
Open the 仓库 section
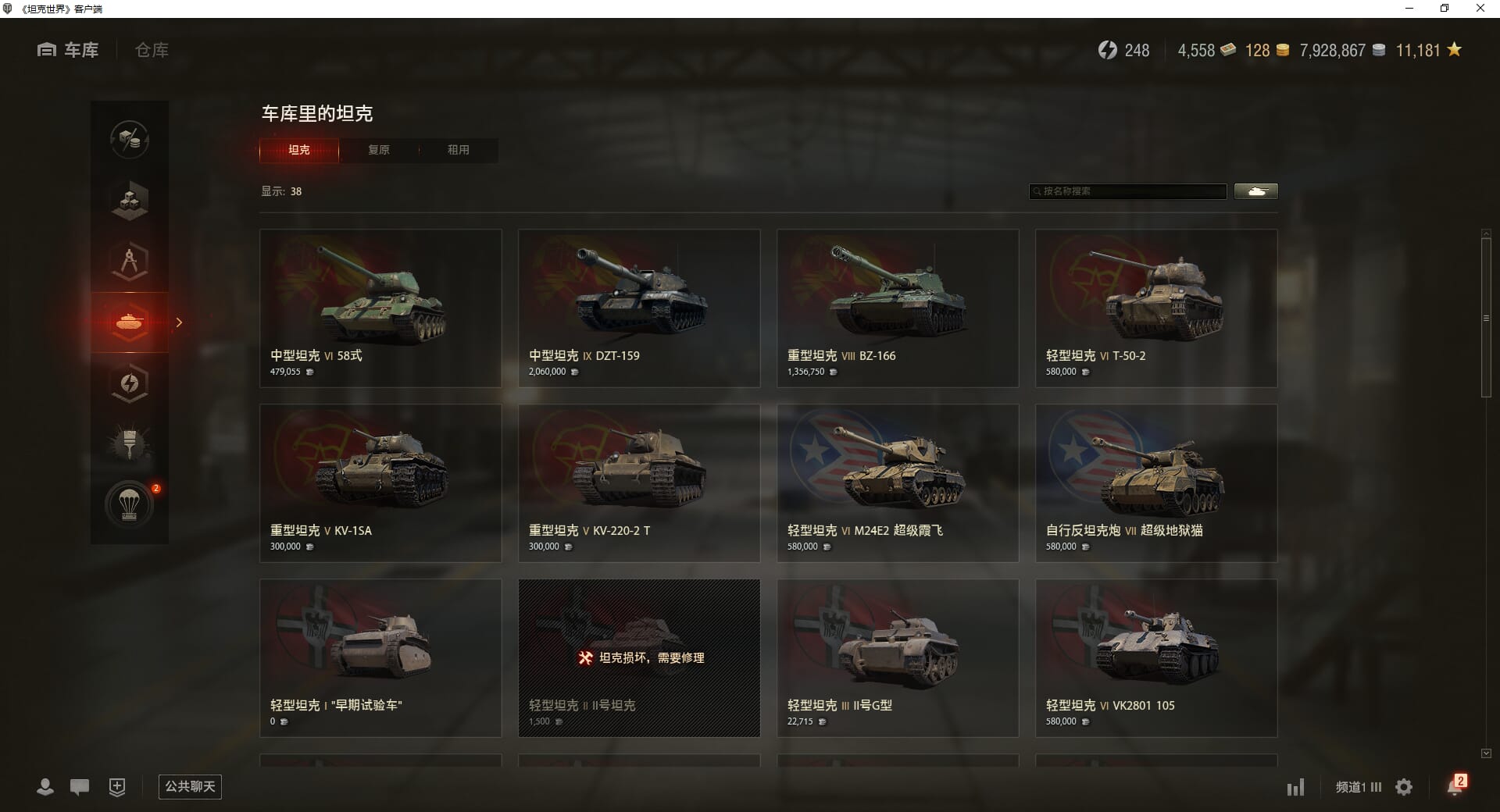(152, 50)
